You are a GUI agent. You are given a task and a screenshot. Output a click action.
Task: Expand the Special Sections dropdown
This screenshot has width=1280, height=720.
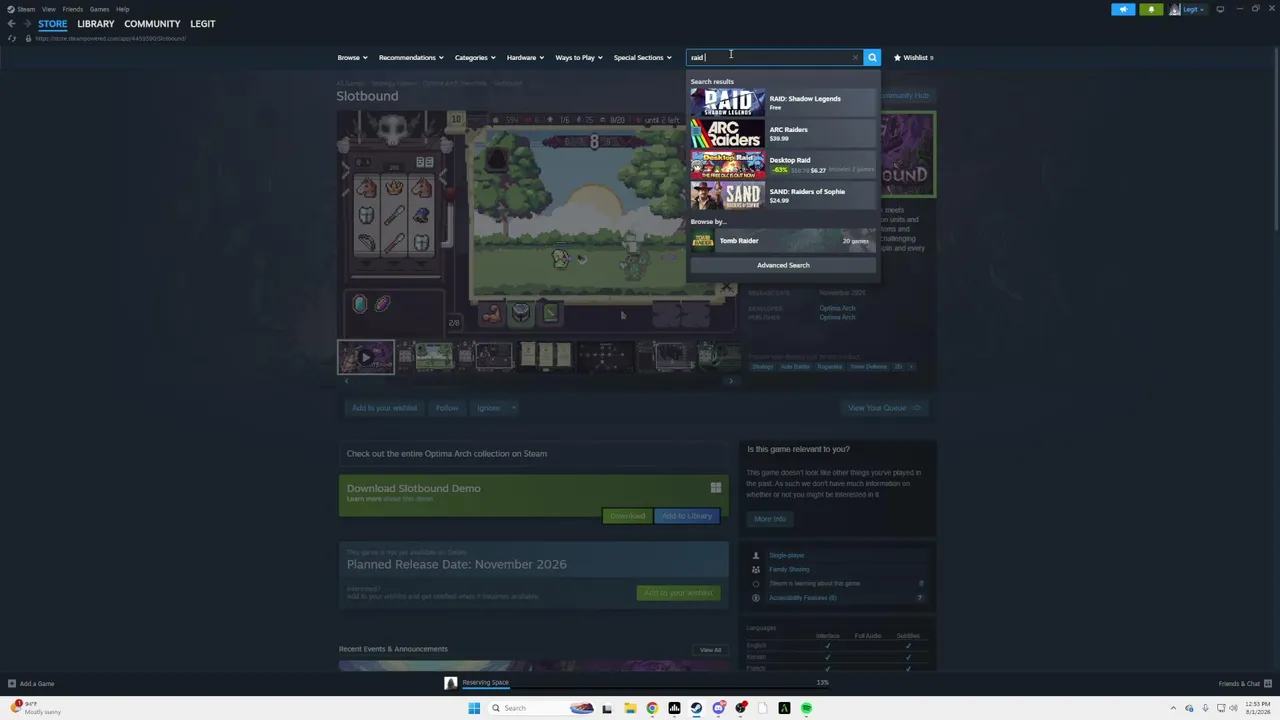(642, 58)
